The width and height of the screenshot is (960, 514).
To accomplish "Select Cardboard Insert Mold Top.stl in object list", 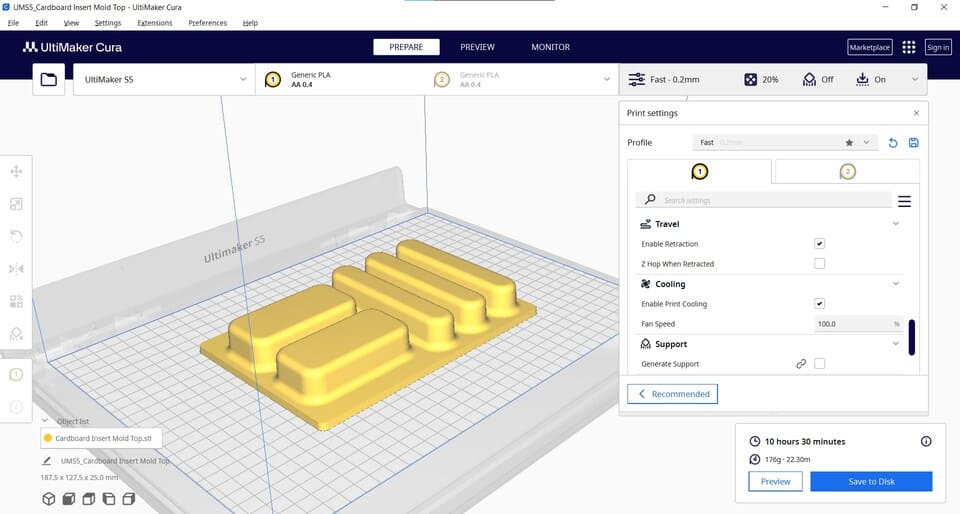I will [x=101, y=438].
